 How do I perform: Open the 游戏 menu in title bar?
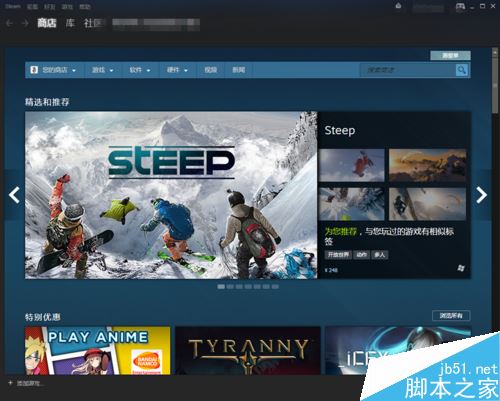[x=67, y=7]
